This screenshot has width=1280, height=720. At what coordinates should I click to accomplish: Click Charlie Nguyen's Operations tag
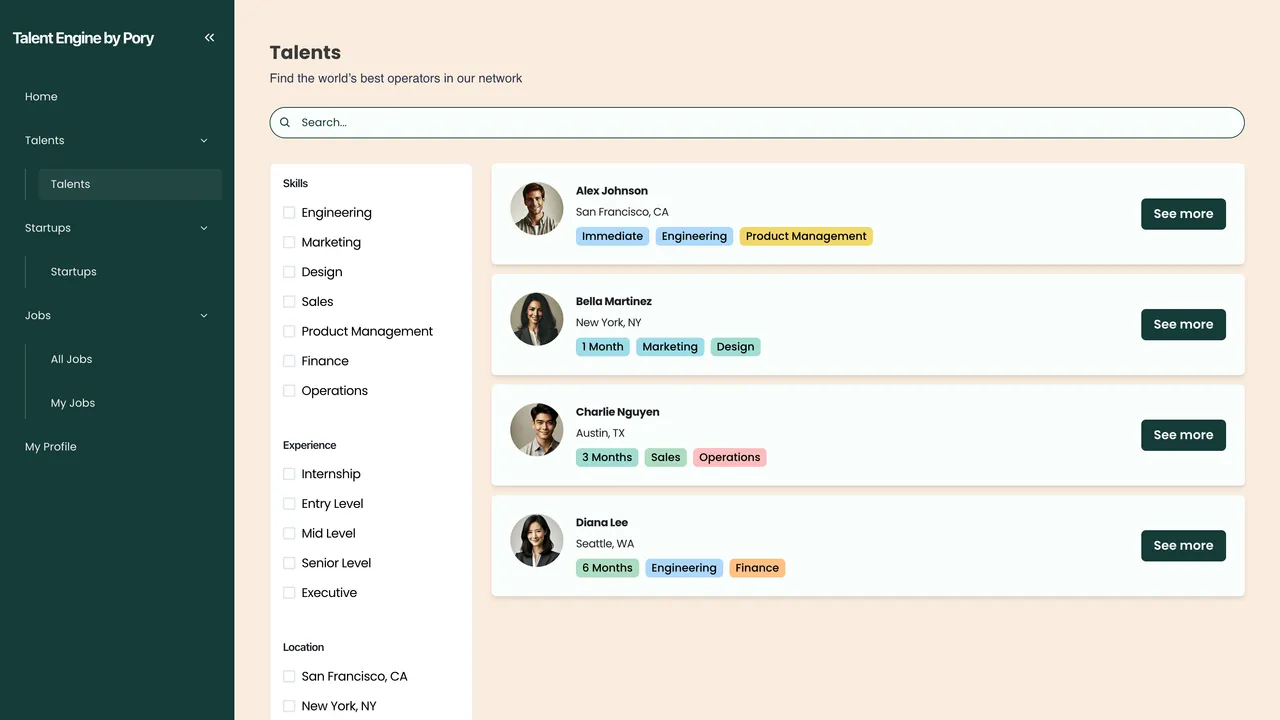(730, 457)
